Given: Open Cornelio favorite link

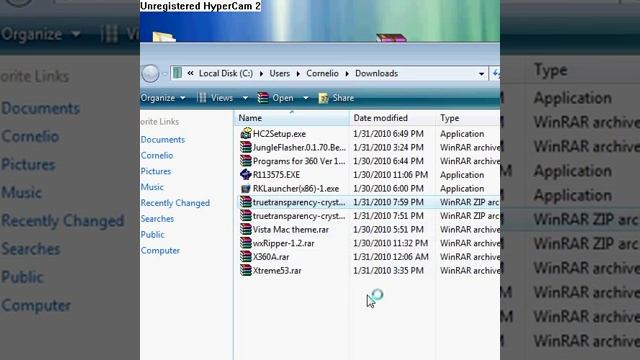Looking at the screenshot, I should [x=157, y=156].
